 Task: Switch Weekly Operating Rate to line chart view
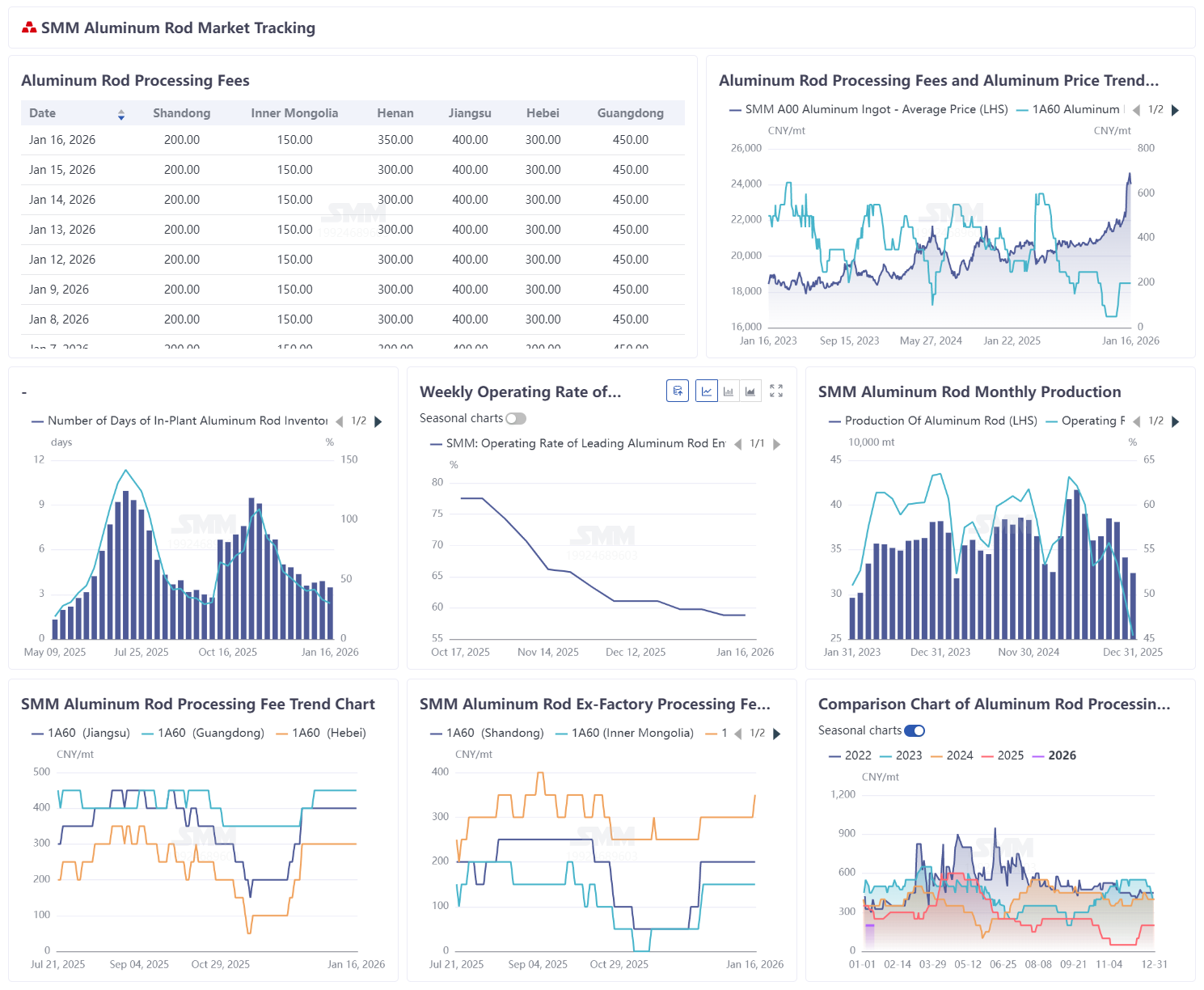[x=707, y=391]
